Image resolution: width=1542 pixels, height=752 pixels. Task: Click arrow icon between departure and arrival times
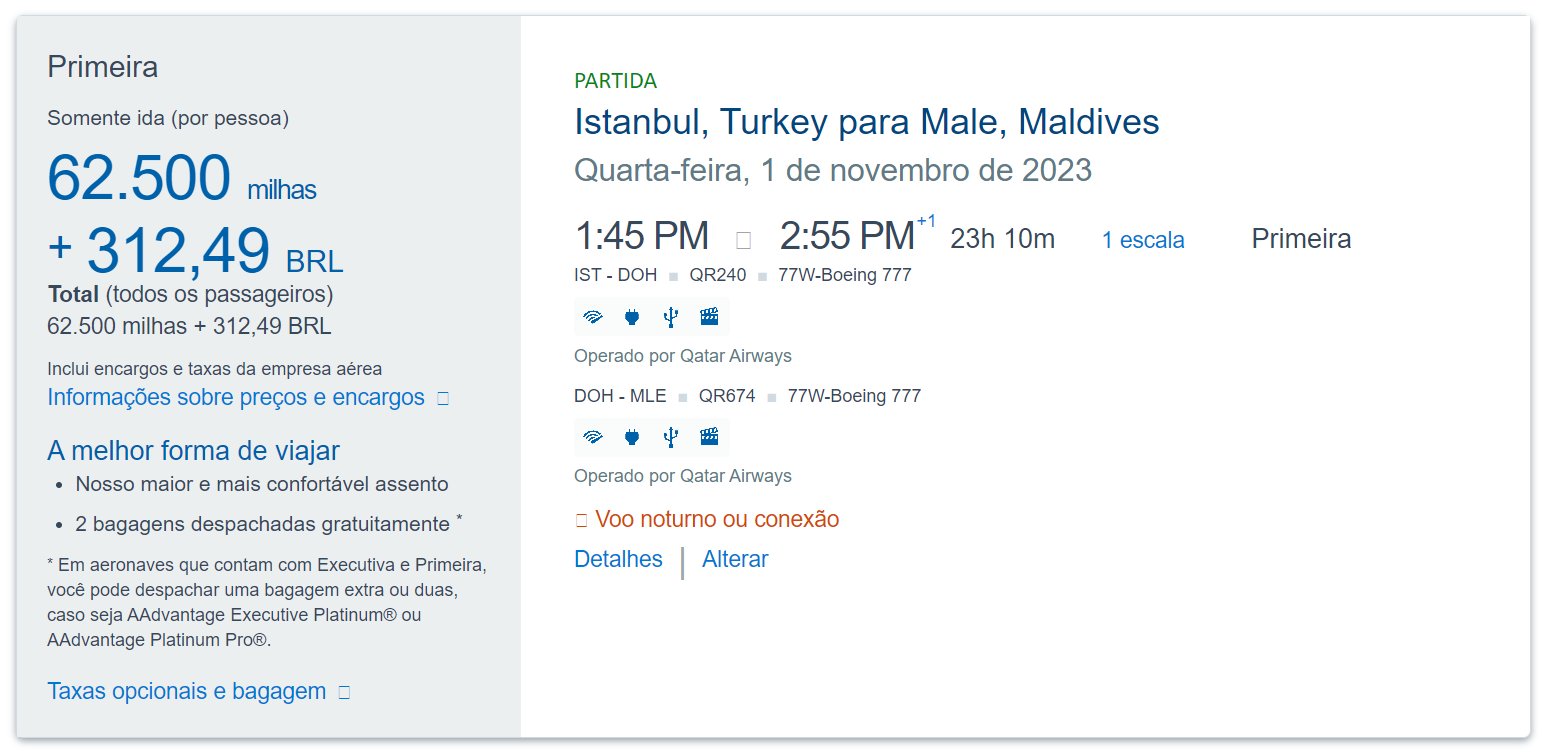pyautogui.click(x=743, y=240)
